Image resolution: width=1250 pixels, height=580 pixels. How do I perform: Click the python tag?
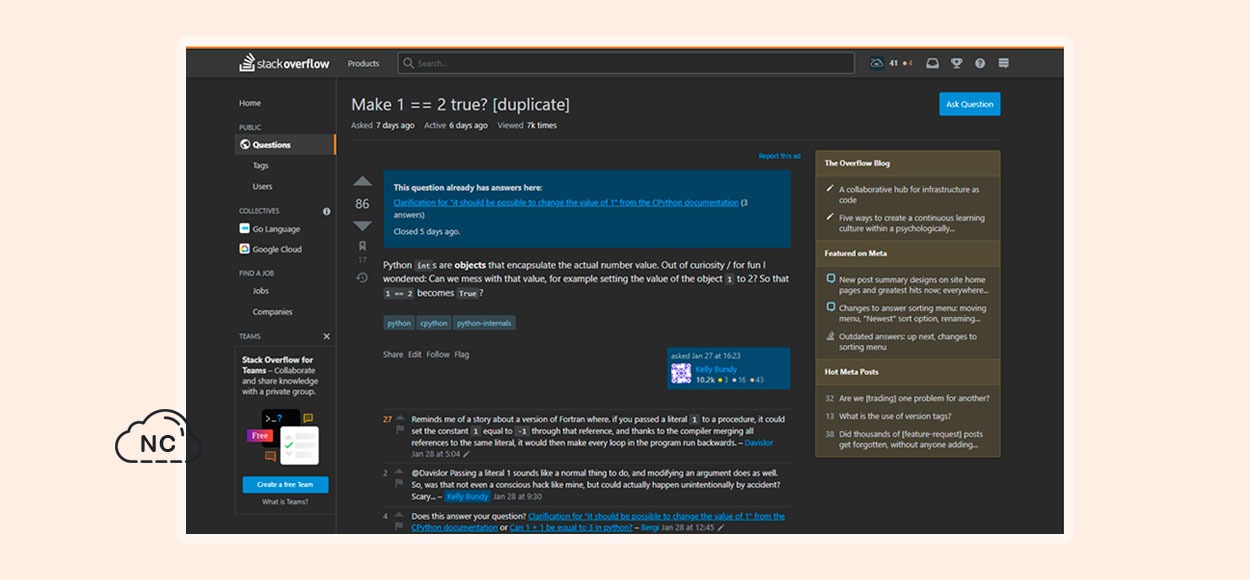tap(399, 323)
